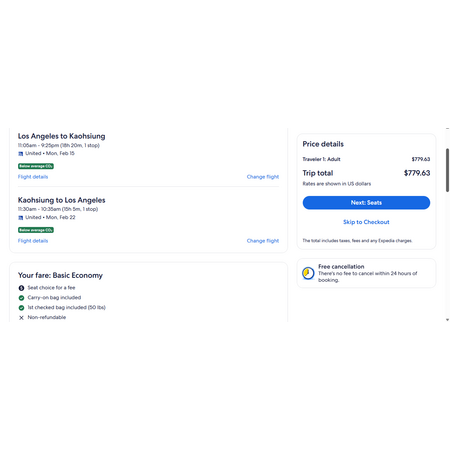Viewport: 450px width, 450px height.
Task: Click dollar icon beside Seat choice for a fee
Action: coord(21,288)
